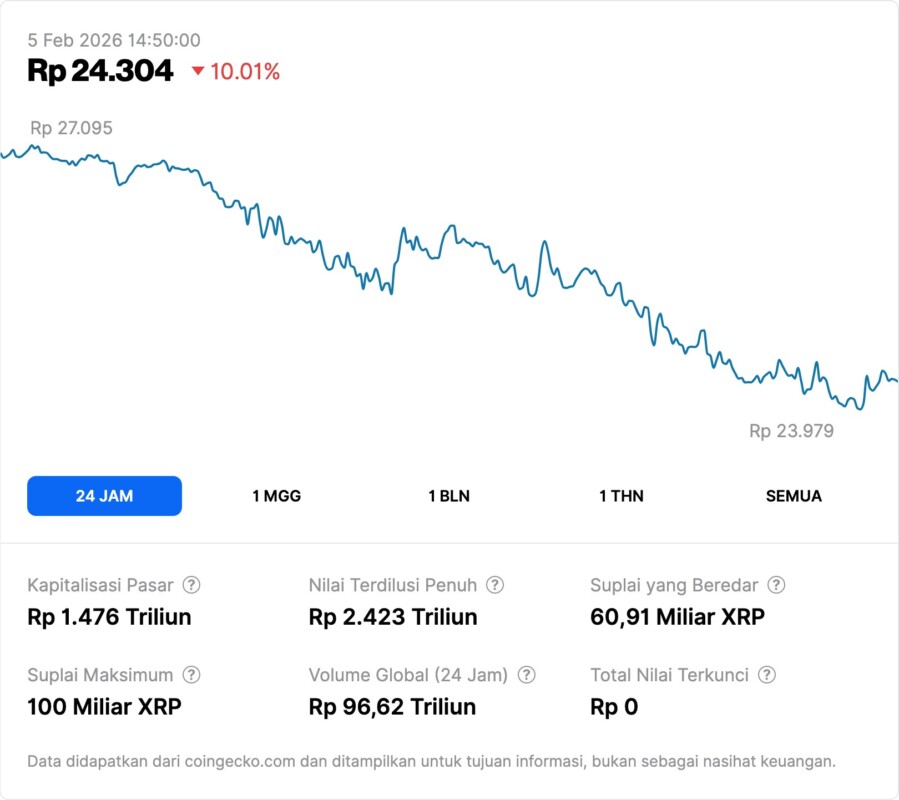Click the Rp 1.476 Triliun market cap value
Image resolution: width=899 pixels, height=800 pixels.
tap(109, 617)
